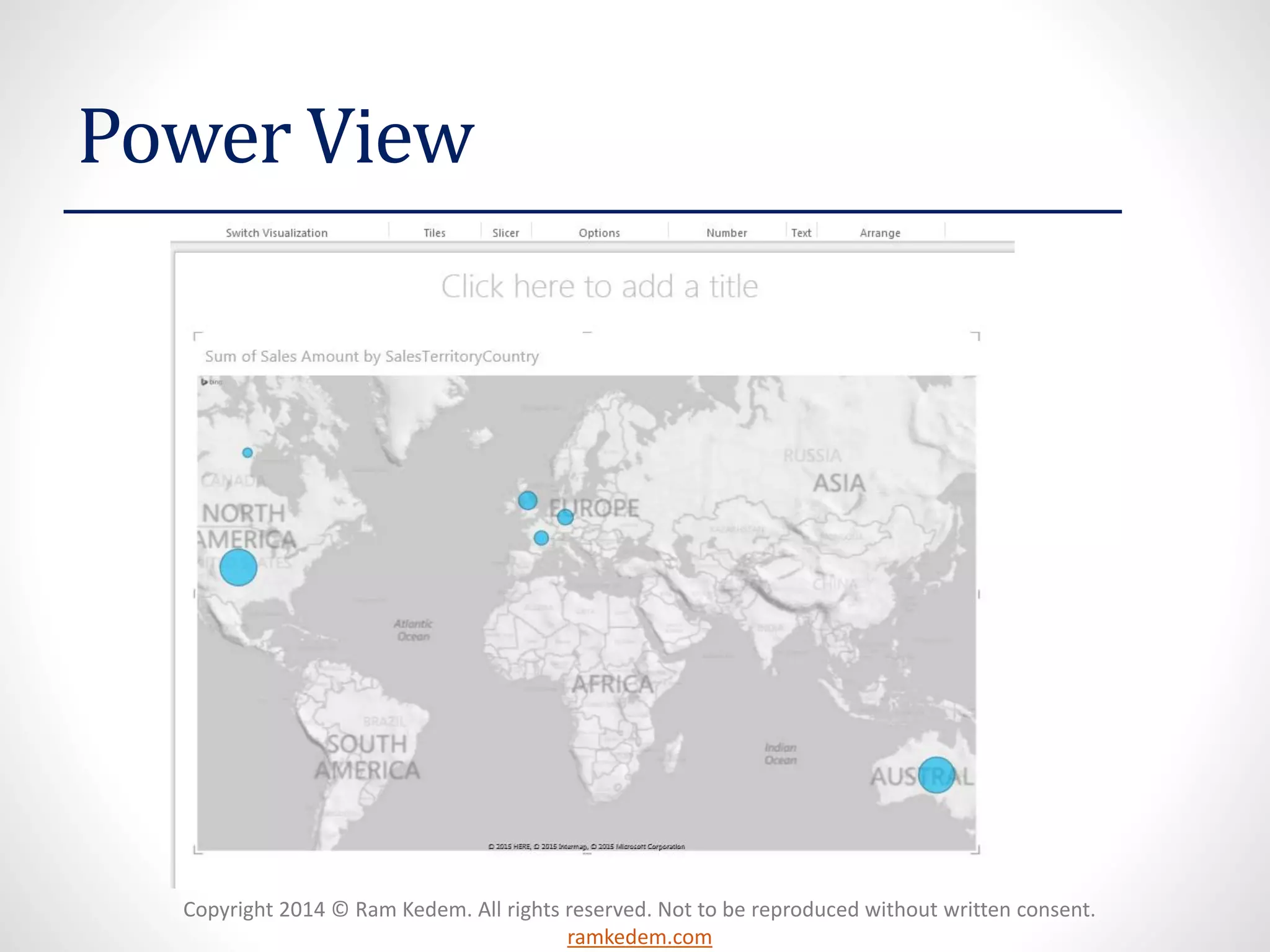Click the Number ribbon group label

click(726, 233)
